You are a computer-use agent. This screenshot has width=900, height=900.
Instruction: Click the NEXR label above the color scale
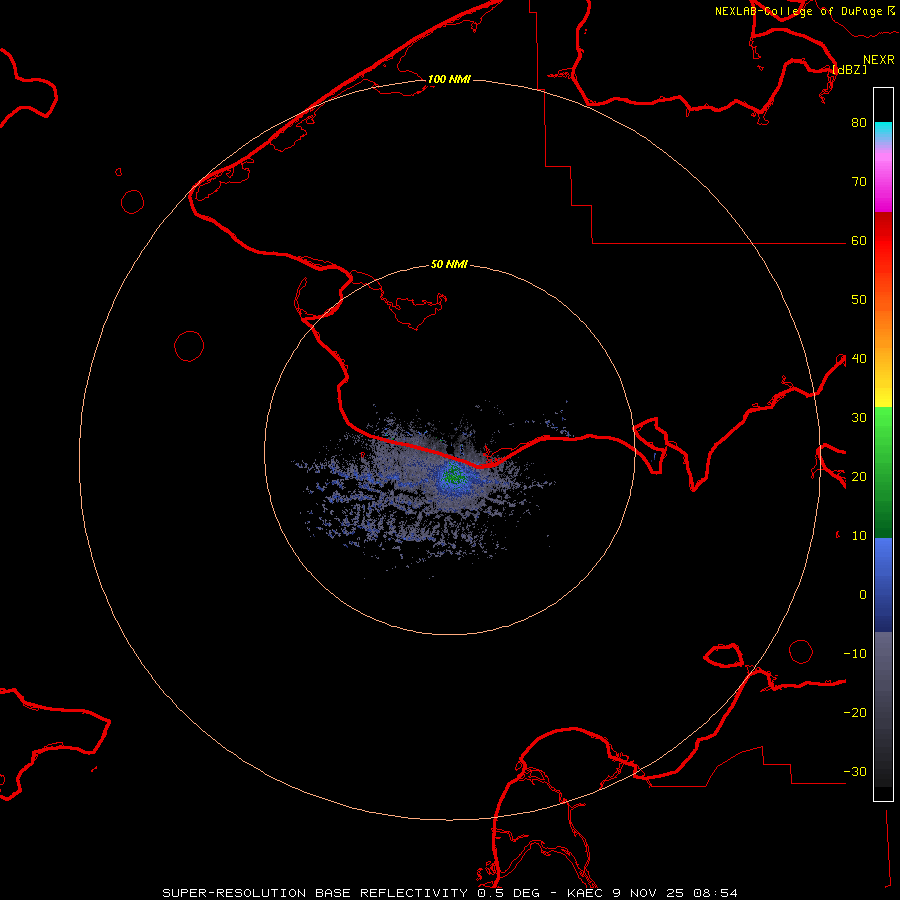pyautogui.click(x=878, y=60)
